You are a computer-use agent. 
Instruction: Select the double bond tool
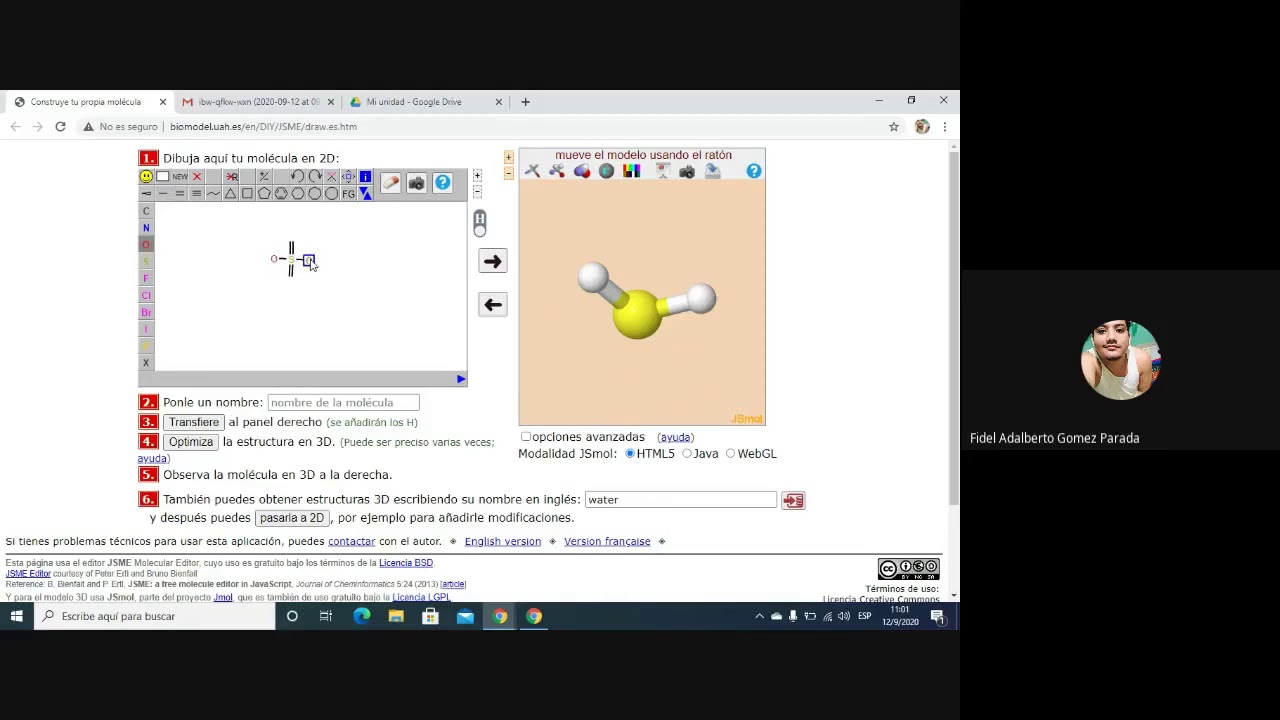(180, 194)
